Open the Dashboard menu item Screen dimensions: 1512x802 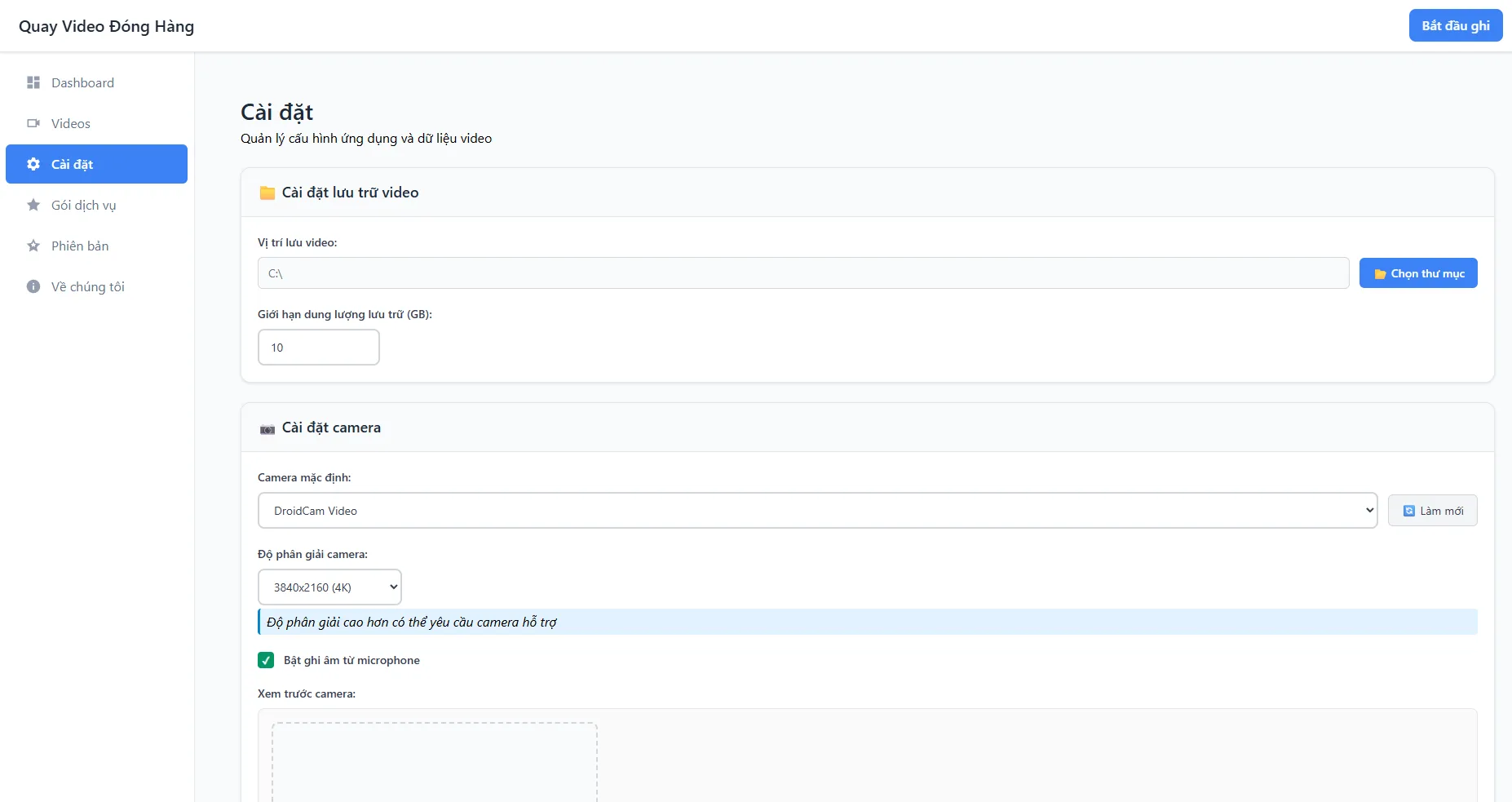(x=96, y=82)
